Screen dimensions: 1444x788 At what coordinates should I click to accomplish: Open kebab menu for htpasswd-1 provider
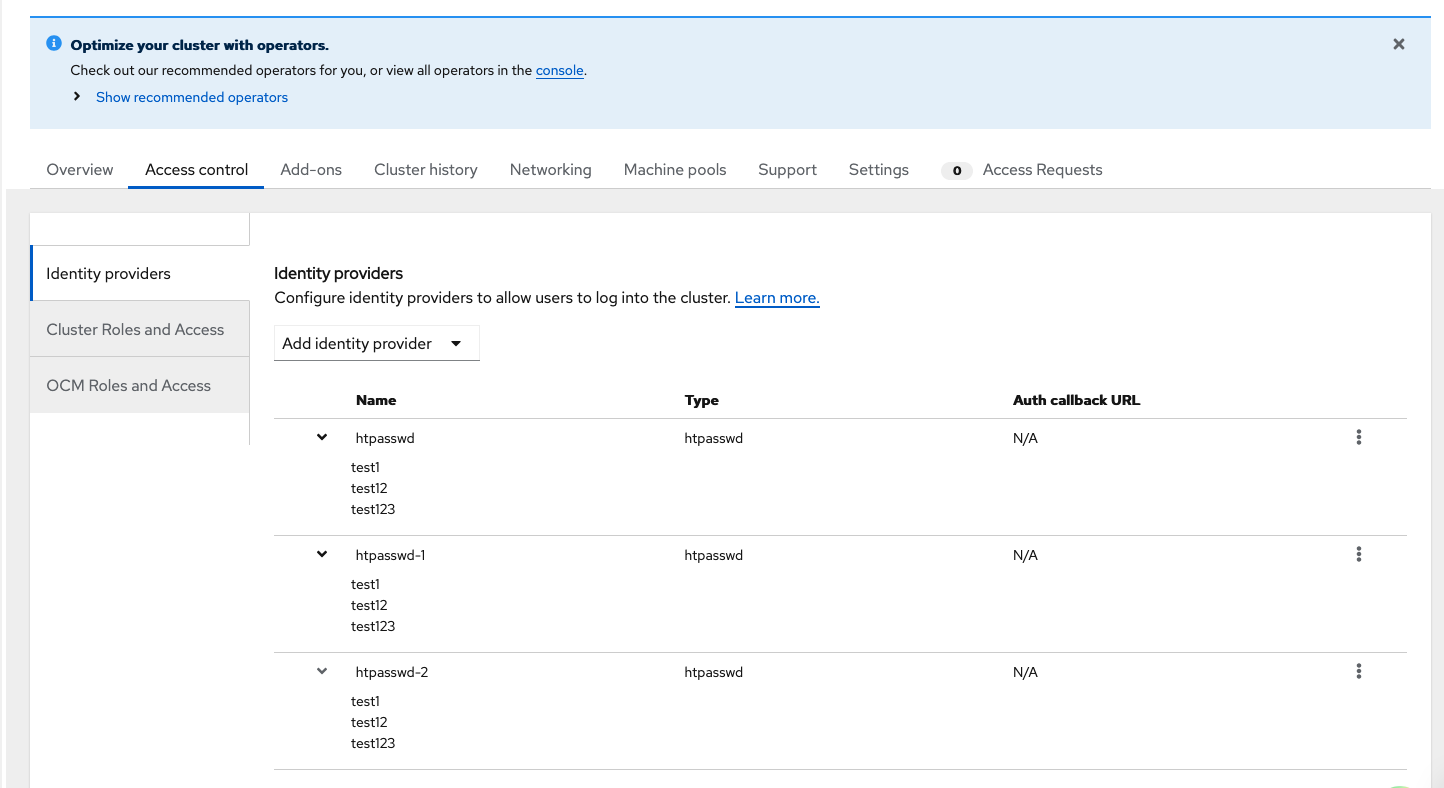[1358, 554]
